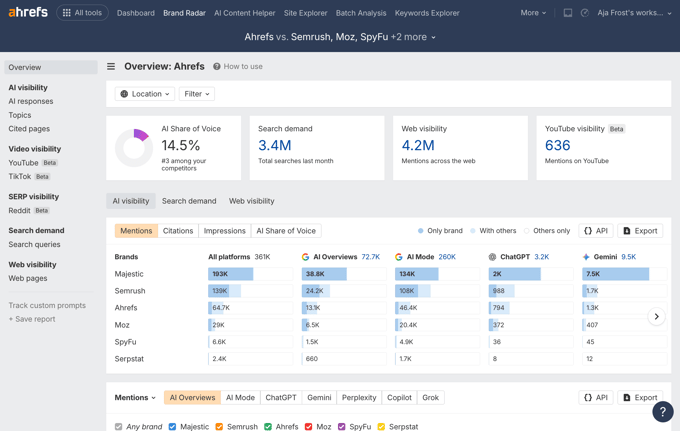Open Keywords Explorer

click(x=427, y=13)
